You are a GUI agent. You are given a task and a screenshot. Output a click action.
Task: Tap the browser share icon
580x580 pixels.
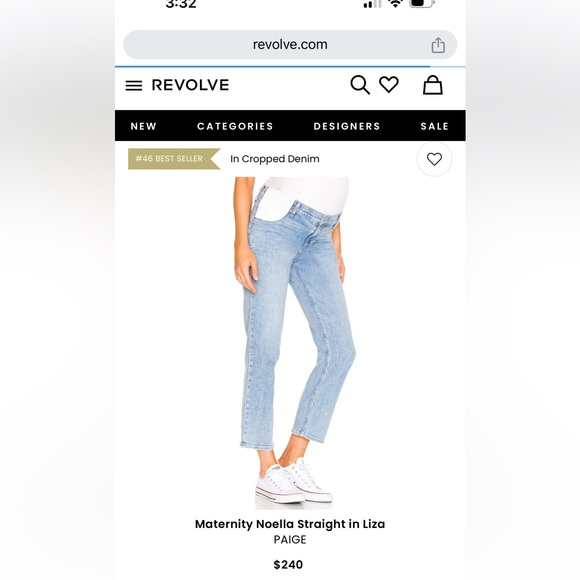click(x=438, y=45)
